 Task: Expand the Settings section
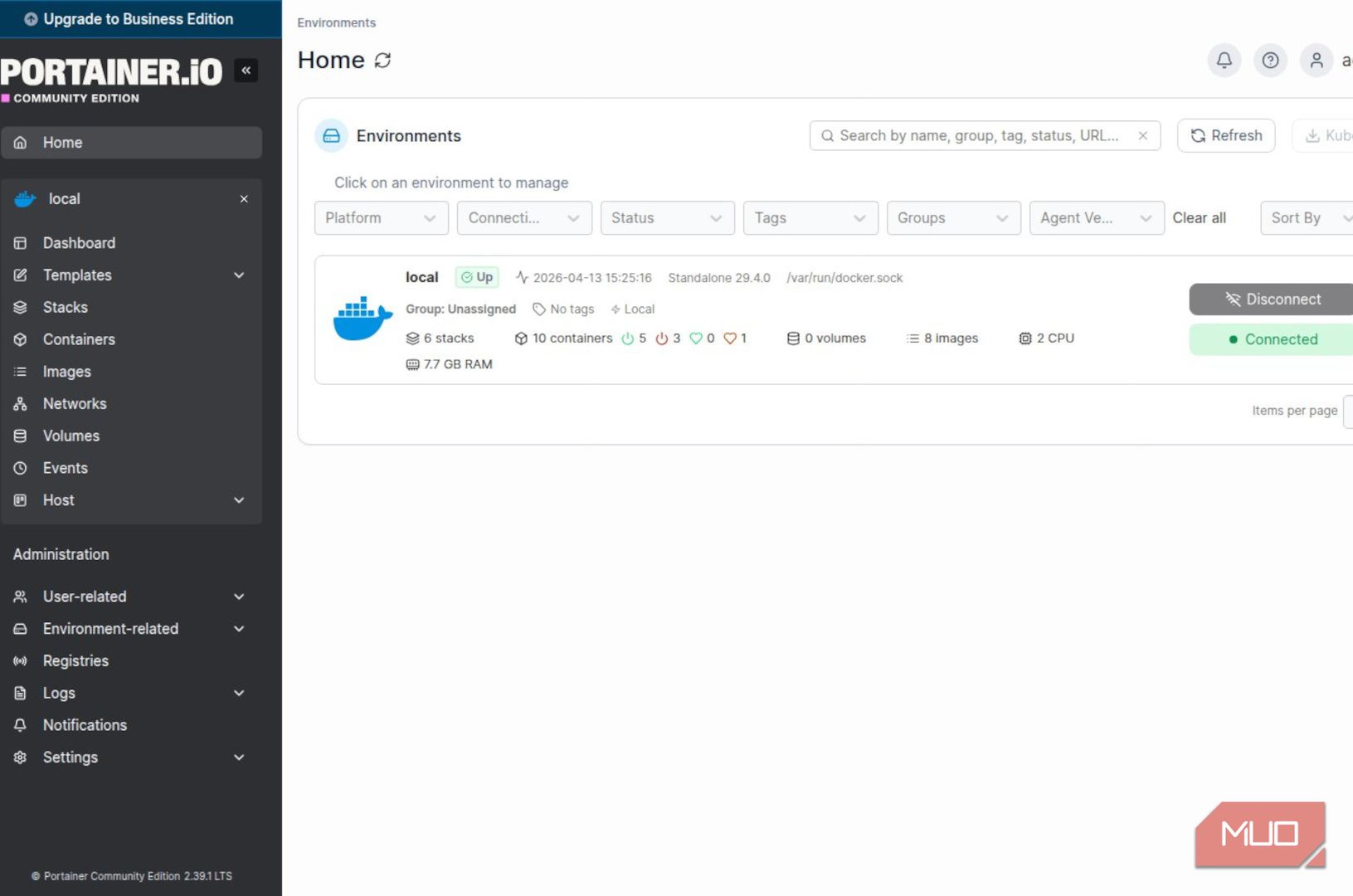[x=132, y=757]
